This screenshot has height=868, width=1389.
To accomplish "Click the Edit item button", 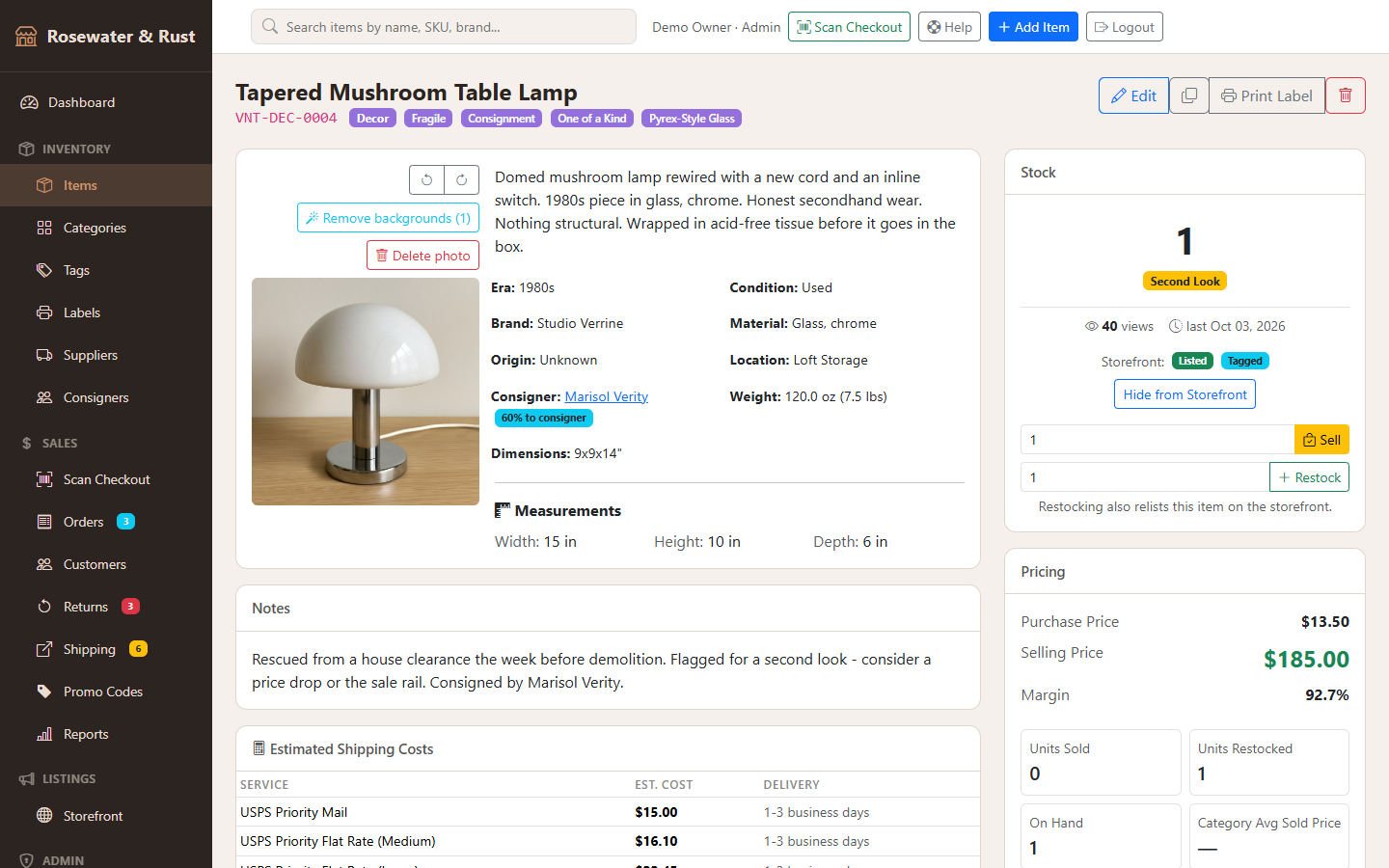I will [1133, 95].
